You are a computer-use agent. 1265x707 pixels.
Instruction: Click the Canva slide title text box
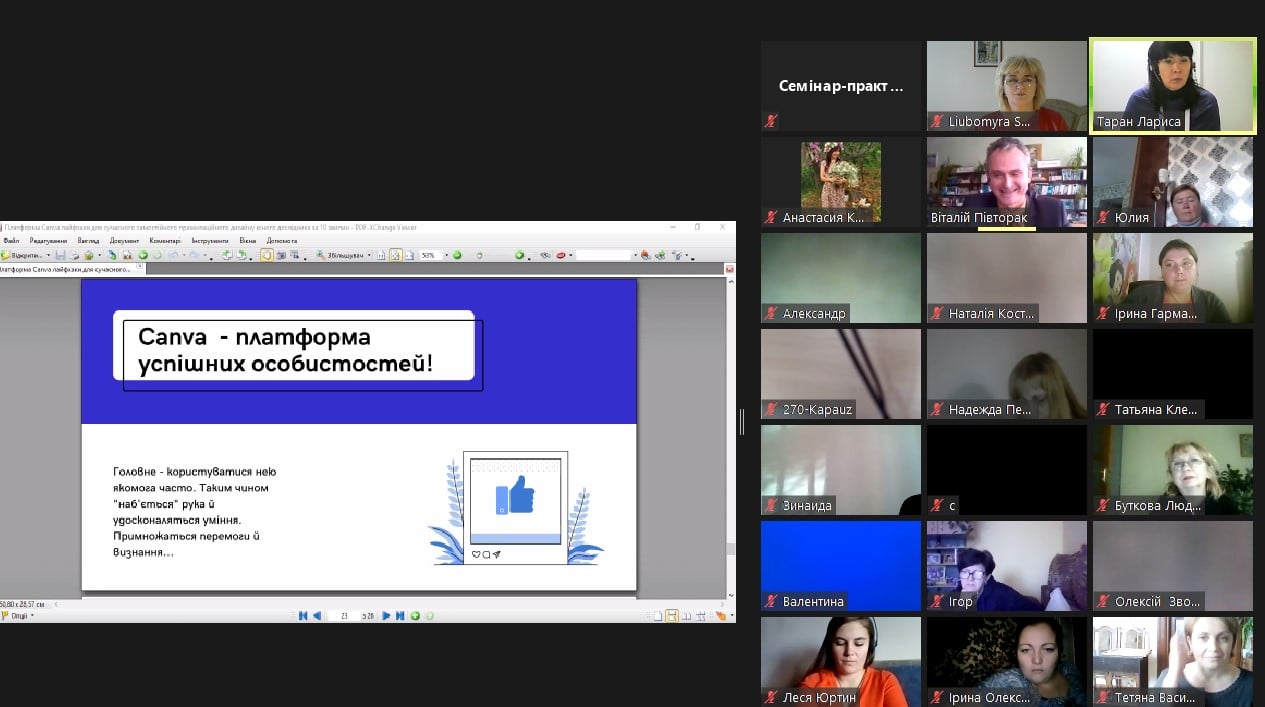[294, 349]
